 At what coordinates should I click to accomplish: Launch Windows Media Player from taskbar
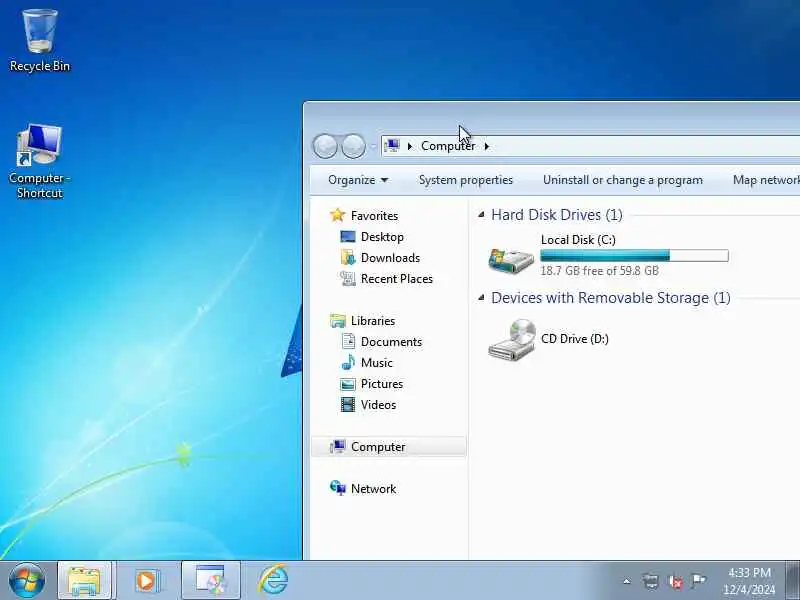pos(147,581)
